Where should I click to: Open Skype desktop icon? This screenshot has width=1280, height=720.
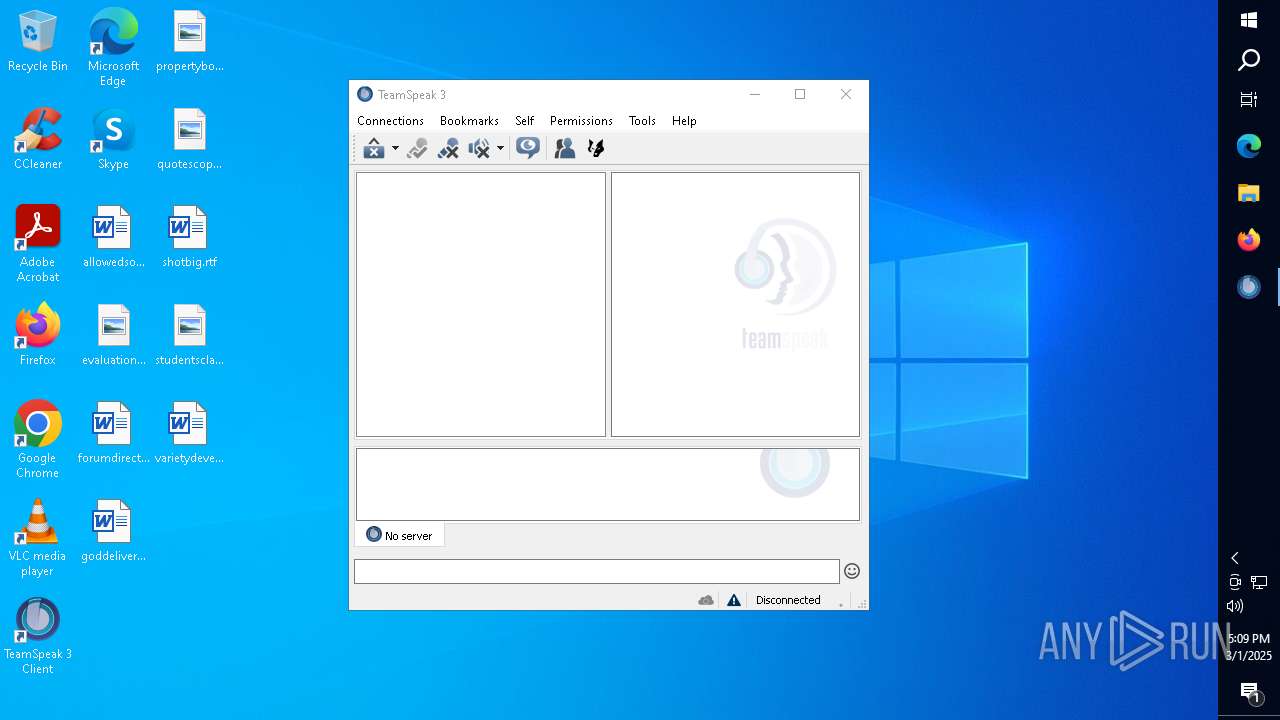pyautogui.click(x=113, y=139)
